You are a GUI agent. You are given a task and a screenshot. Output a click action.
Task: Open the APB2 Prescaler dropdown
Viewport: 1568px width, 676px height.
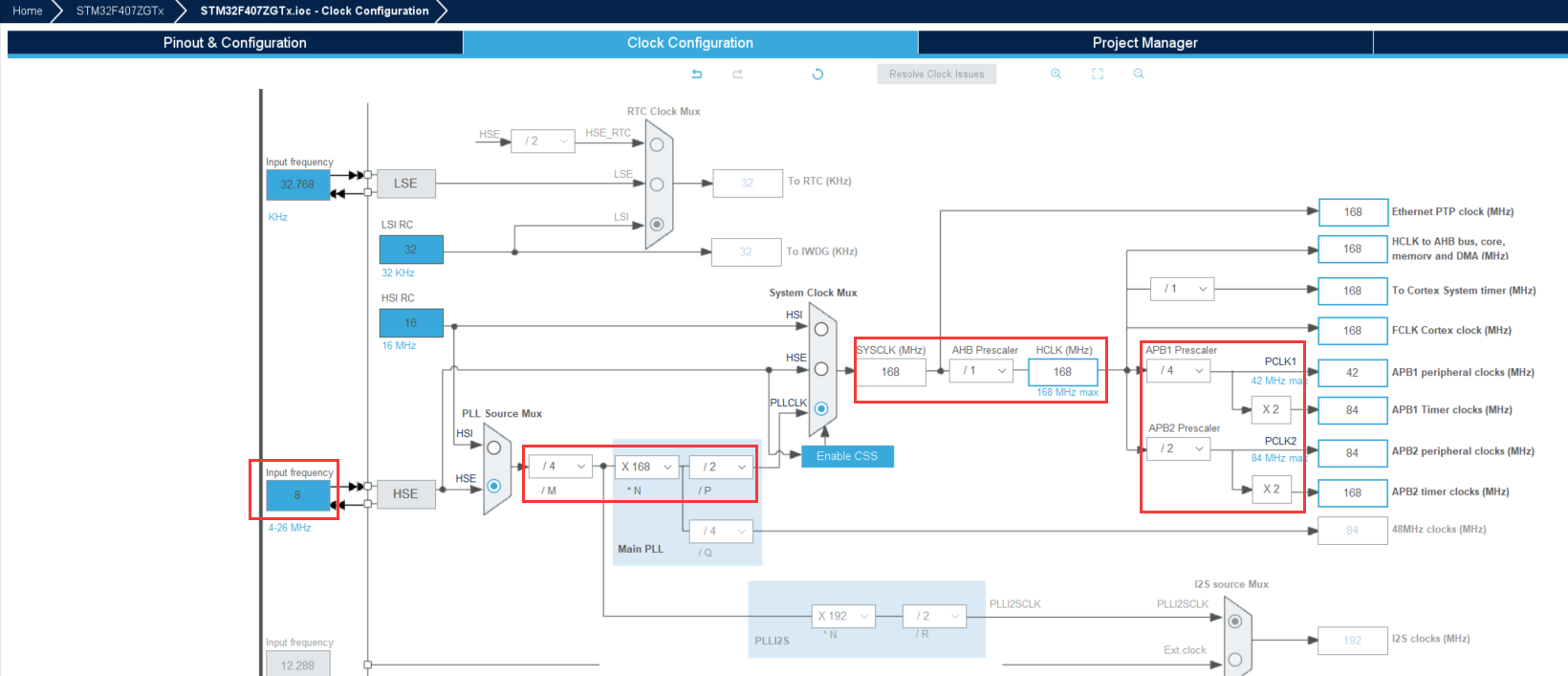click(x=1179, y=448)
